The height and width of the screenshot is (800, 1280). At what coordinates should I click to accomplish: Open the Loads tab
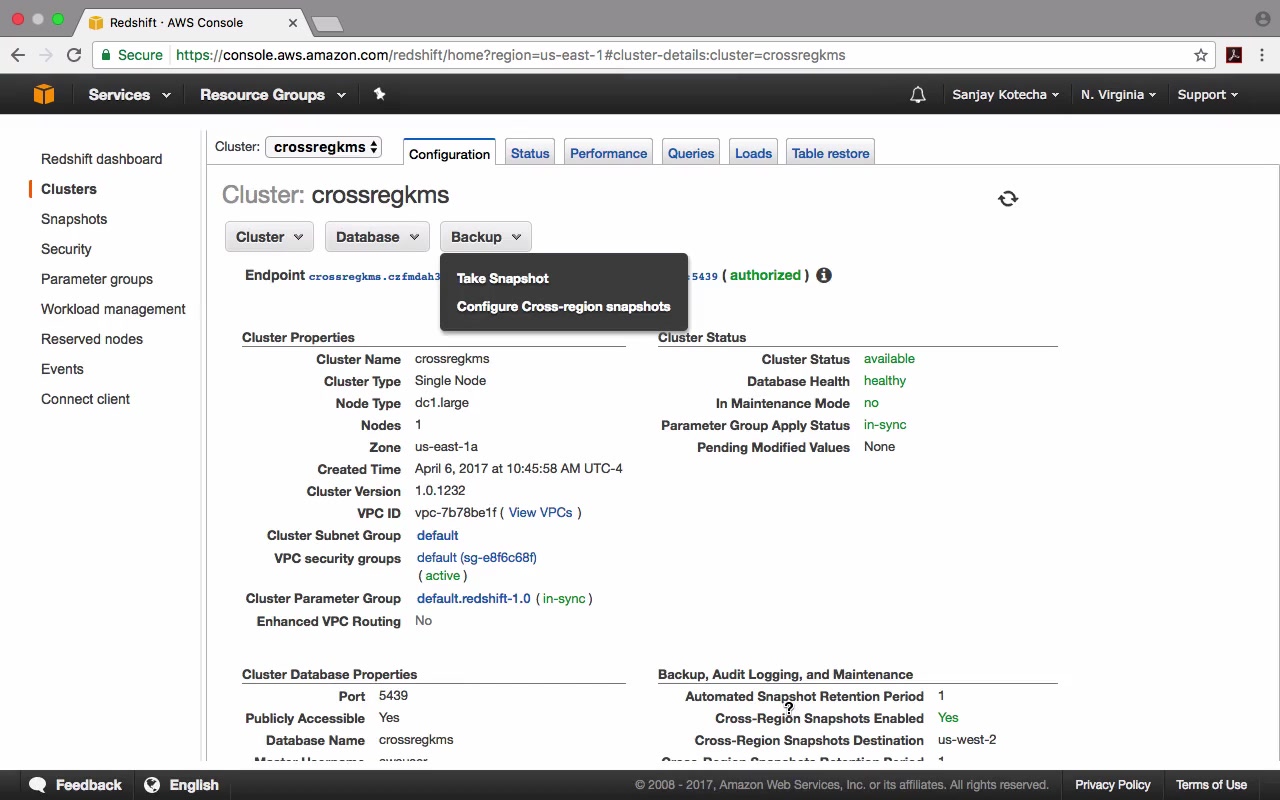coord(753,153)
